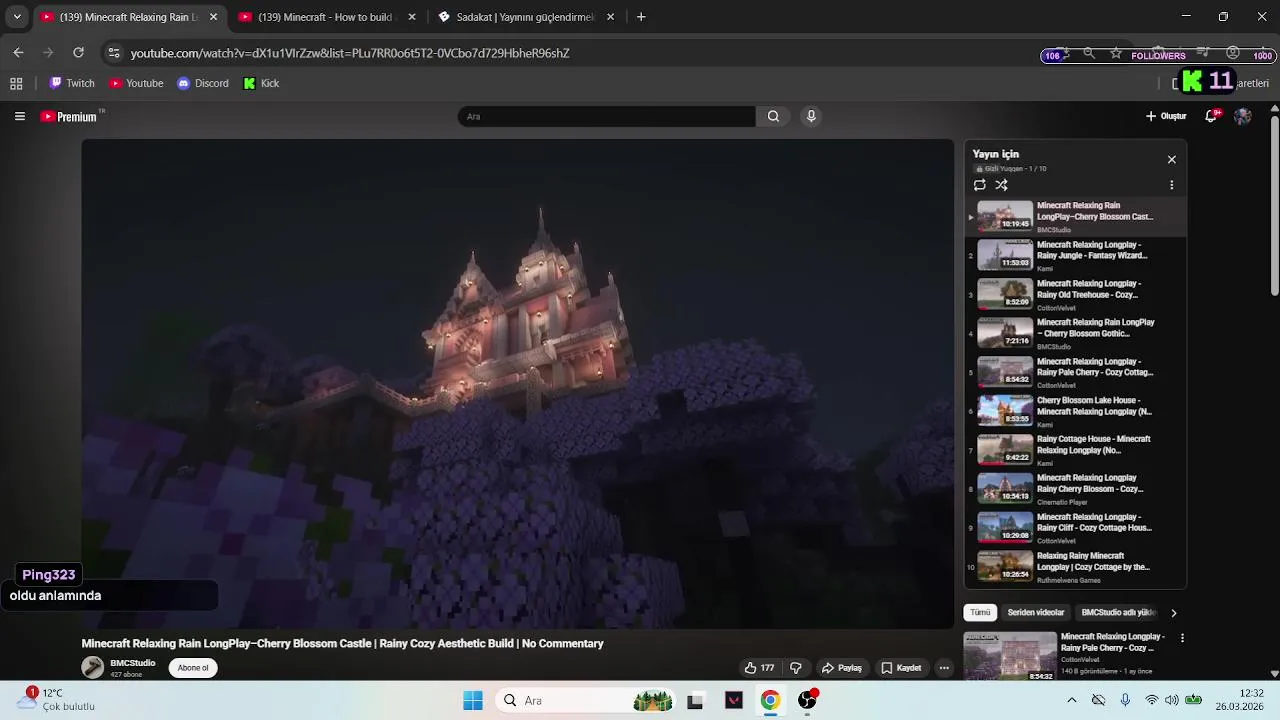Subscribe with the Abone ol button
This screenshot has height=720, width=1280.
pos(193,668)
